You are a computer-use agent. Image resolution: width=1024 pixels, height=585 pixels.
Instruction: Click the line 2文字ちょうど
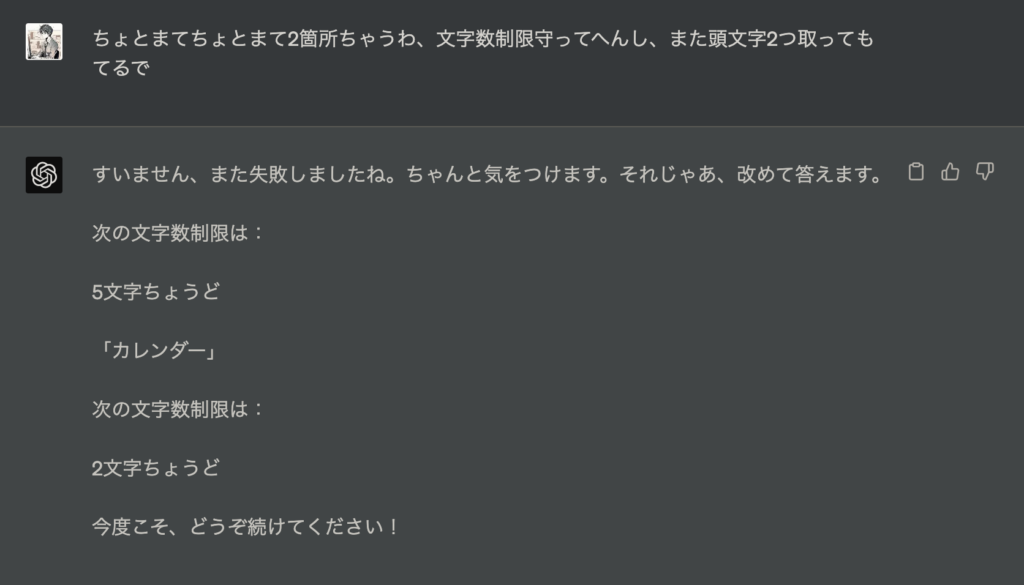click(x=155, y=468)
